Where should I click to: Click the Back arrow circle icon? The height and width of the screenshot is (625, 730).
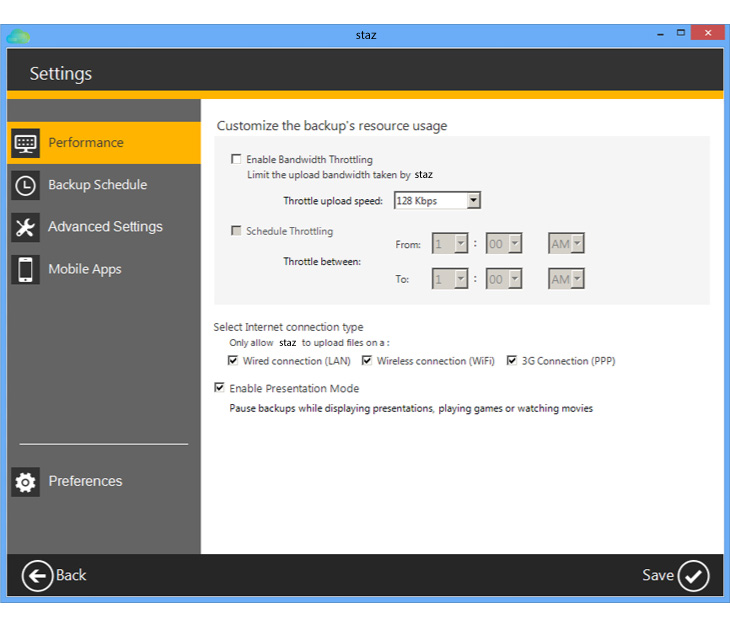(x=37, y=575)
